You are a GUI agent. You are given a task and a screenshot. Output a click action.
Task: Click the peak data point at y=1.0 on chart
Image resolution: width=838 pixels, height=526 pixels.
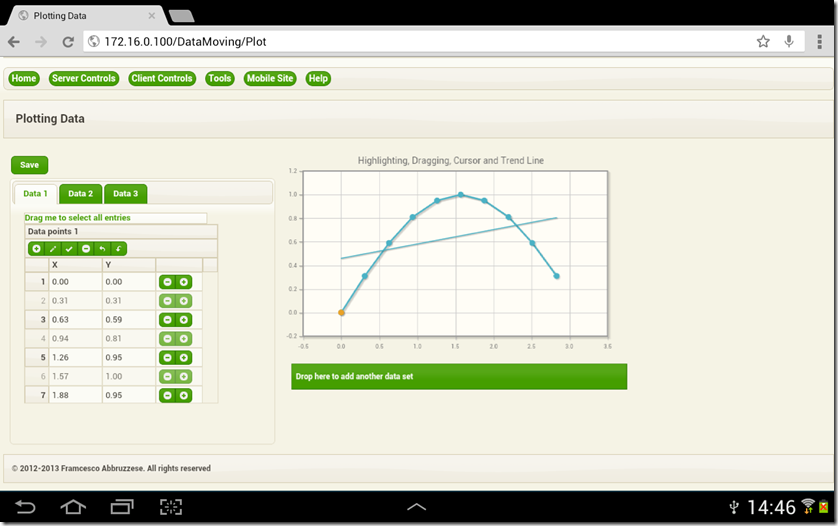461,195
